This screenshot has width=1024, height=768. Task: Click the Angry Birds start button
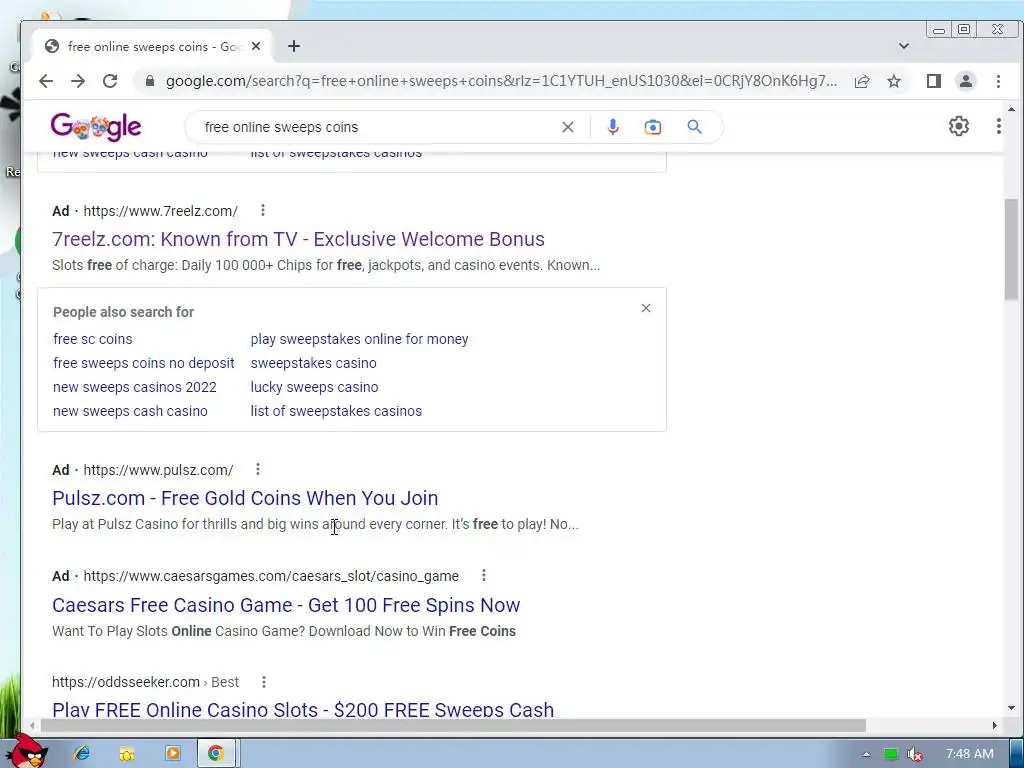point(28,752)
